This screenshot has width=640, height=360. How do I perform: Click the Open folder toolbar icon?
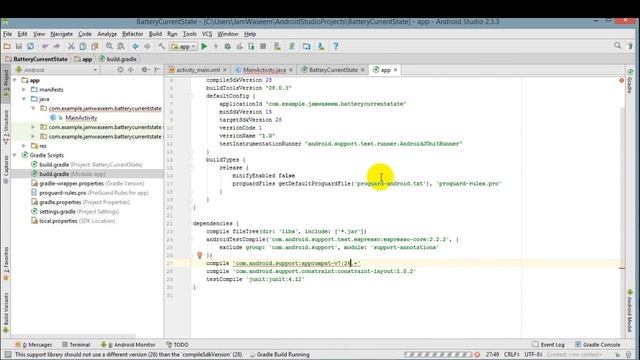(x=7, y=47)
